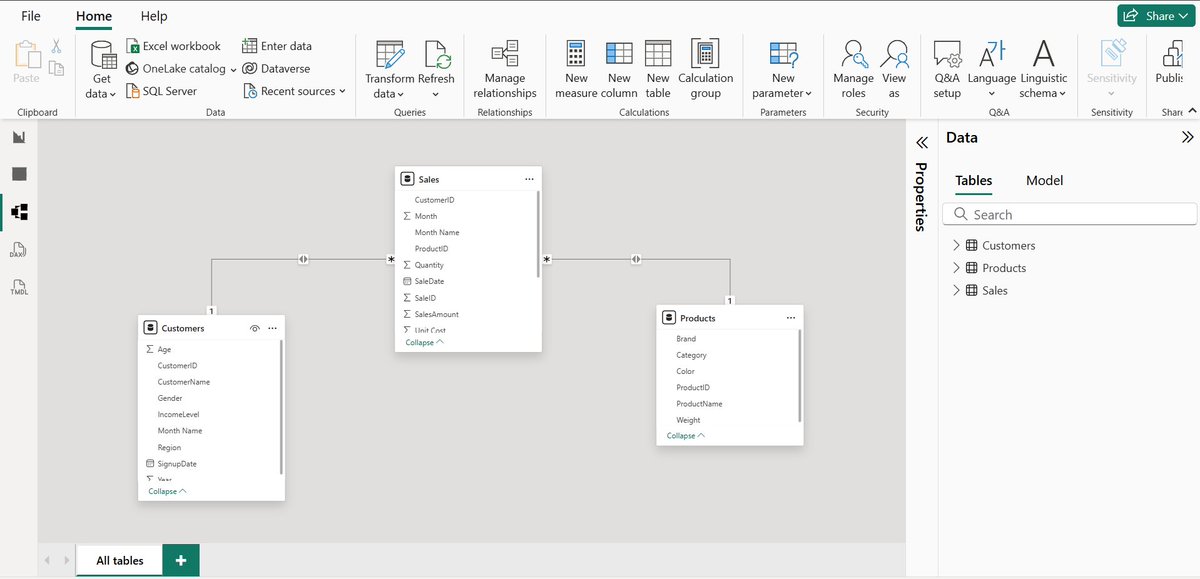Open Language dropdown
The height and width of the screenshot is (579, 1200).
[x=991, y=68]
